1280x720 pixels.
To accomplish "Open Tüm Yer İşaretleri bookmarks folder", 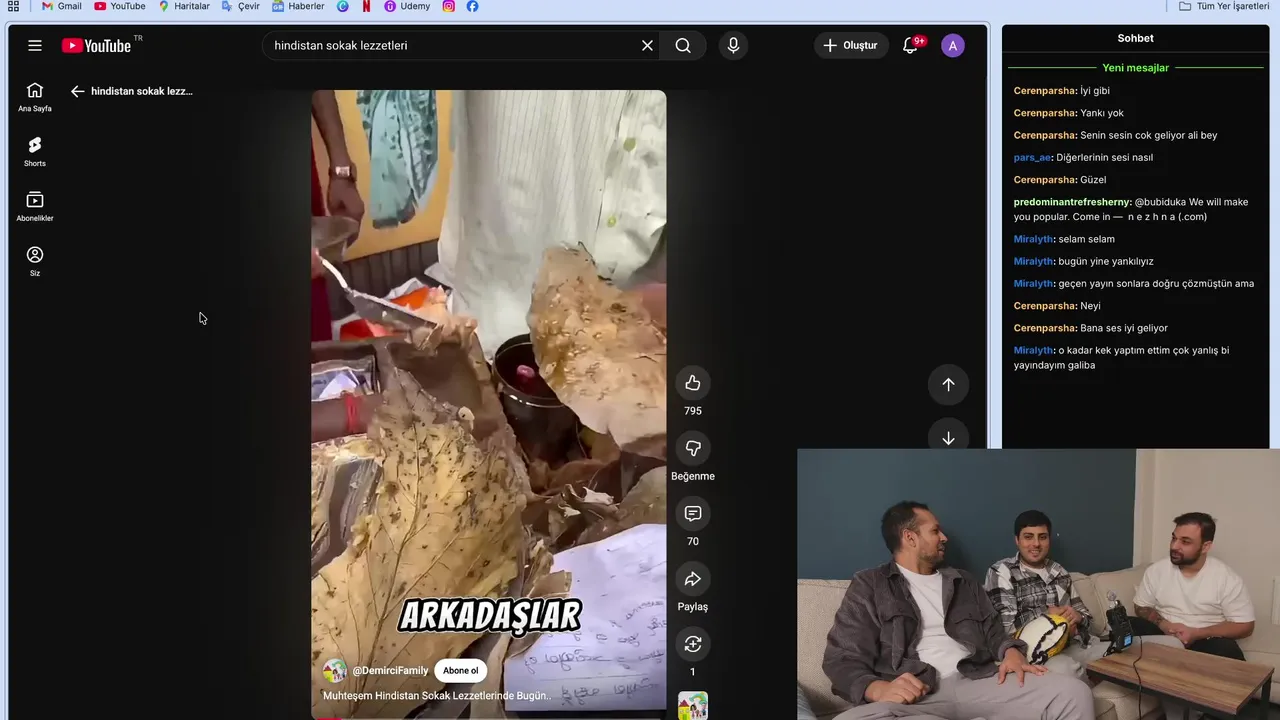I will (1224, 6).
